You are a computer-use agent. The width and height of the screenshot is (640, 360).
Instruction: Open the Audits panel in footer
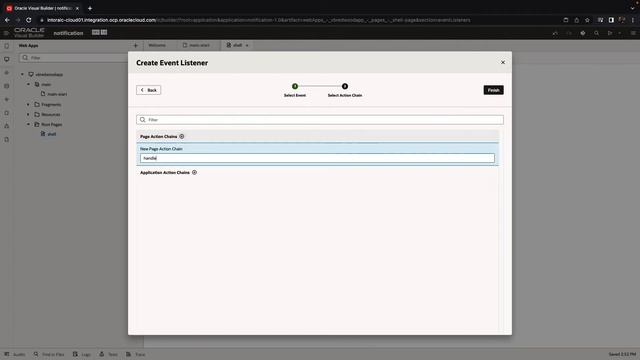coord(15,354)
